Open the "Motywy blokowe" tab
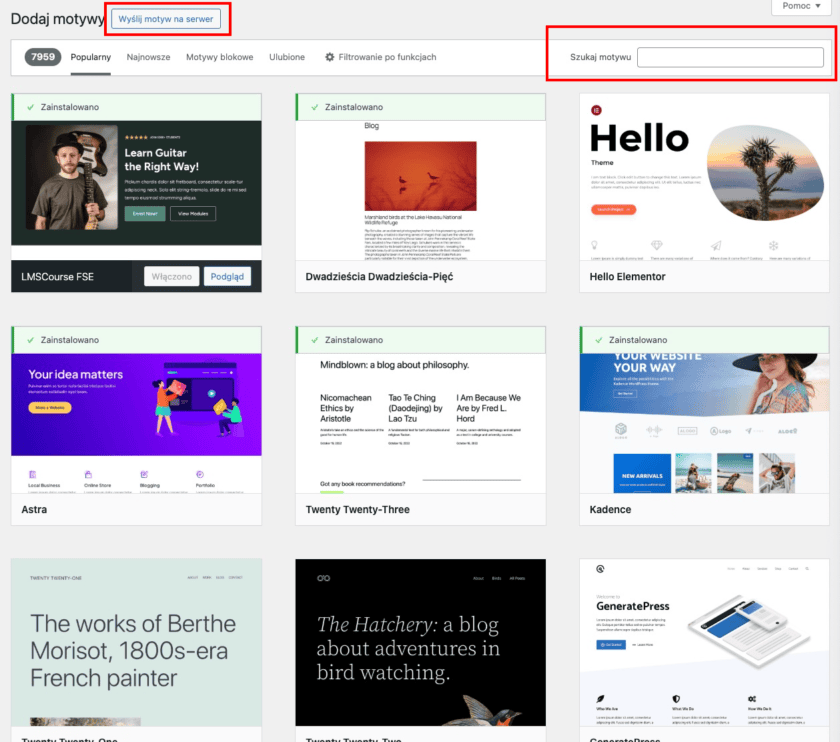This screenshot has height=742, width=840. 219,57
